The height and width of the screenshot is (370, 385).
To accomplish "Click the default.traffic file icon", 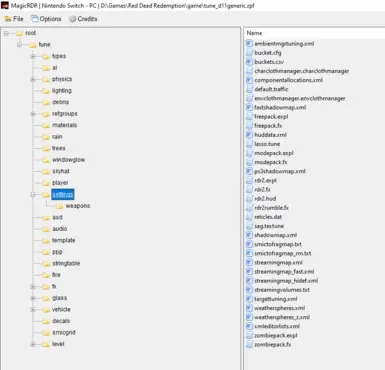I will click(249, 89).
